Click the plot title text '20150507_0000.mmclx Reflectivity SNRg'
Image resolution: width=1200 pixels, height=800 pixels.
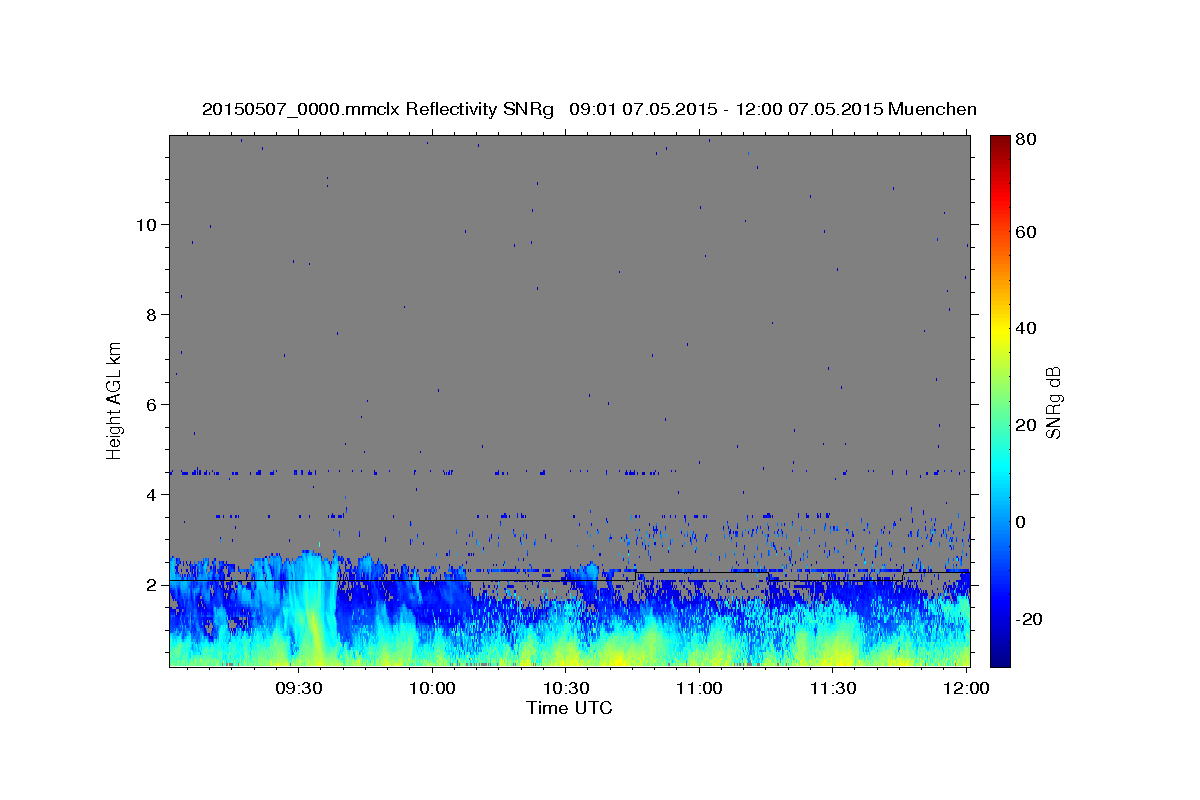click(x=378, y=109)
